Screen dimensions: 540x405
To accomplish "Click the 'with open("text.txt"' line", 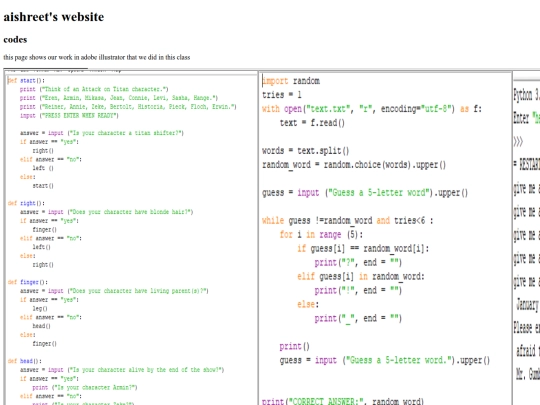I will tap(372, 109).
